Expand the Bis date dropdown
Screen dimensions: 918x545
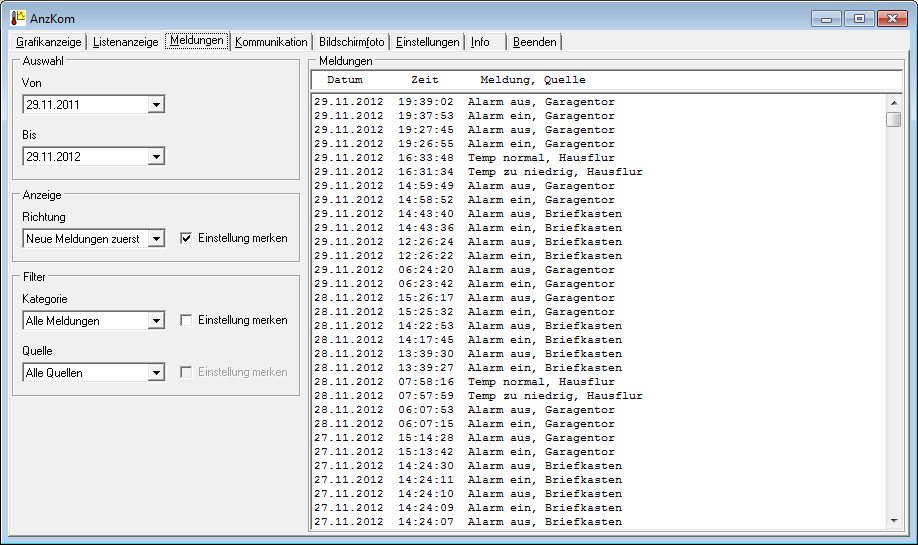pyautogui.click(x=155, y=156)
